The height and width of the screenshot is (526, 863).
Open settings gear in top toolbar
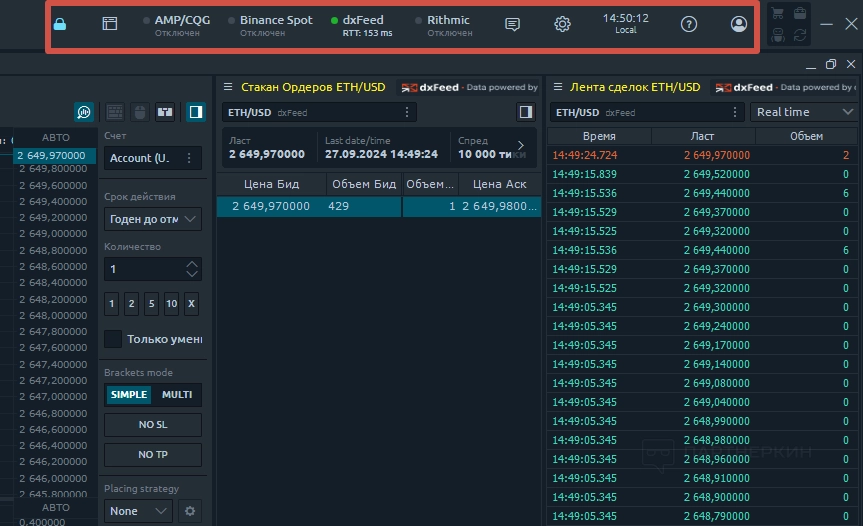[562, 25]
